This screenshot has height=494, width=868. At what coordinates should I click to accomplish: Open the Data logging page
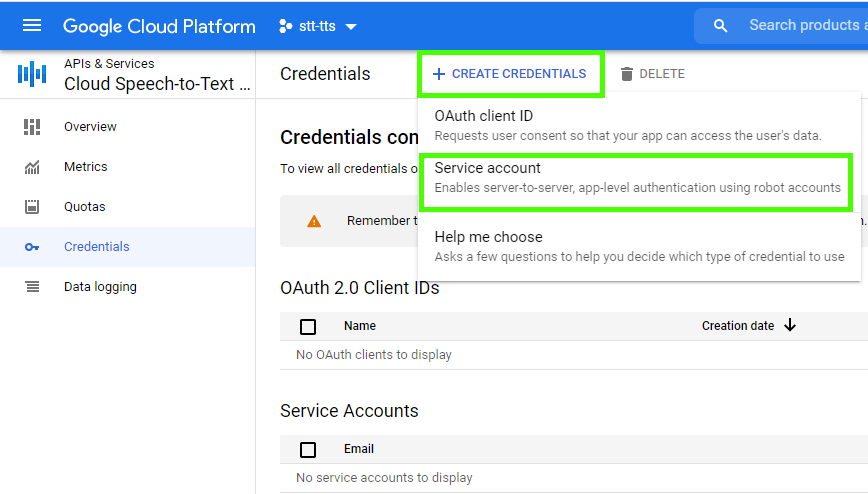[100, 287]
